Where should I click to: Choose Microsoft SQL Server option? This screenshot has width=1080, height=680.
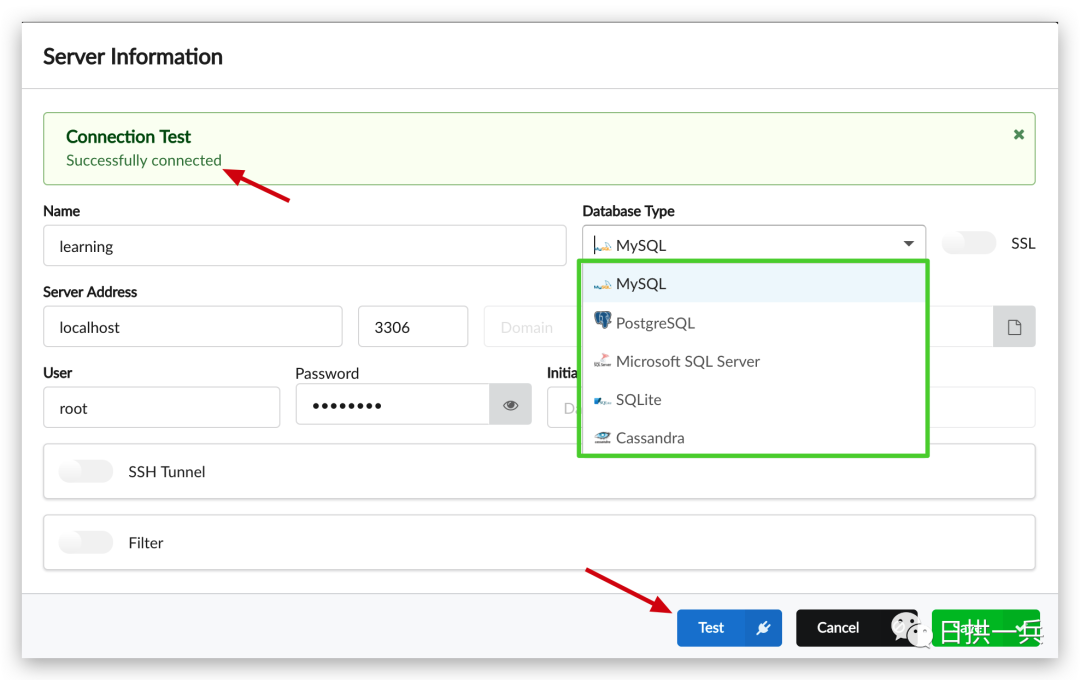(754, 361)
